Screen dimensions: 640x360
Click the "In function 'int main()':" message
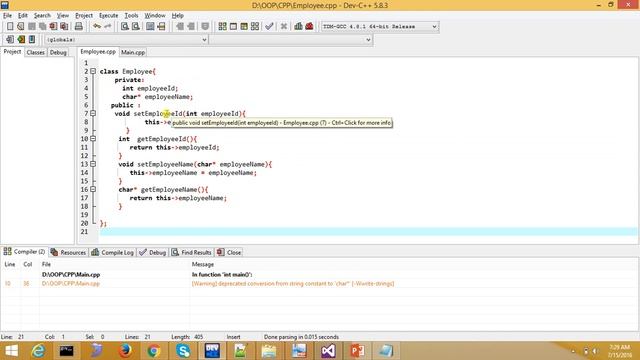pos(222,275)
